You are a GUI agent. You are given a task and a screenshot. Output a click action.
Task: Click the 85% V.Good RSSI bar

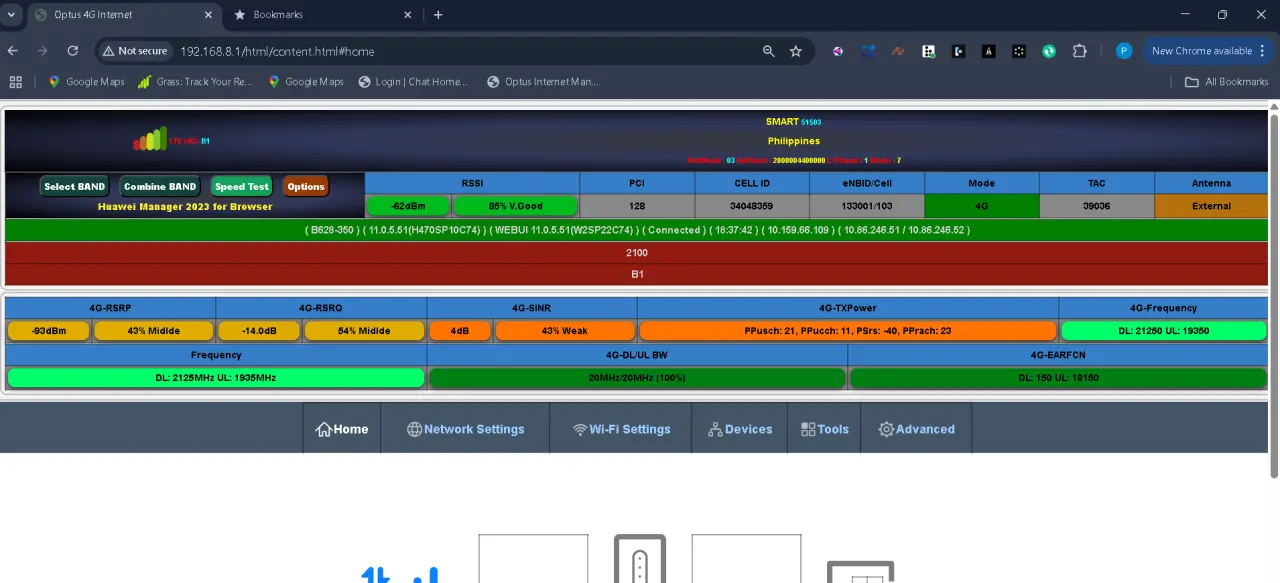click(515, 206)
